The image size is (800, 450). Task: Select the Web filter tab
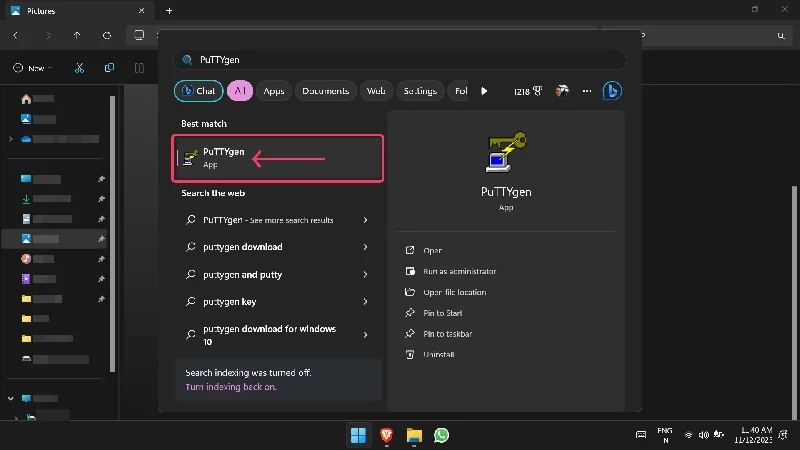[376, 91]
